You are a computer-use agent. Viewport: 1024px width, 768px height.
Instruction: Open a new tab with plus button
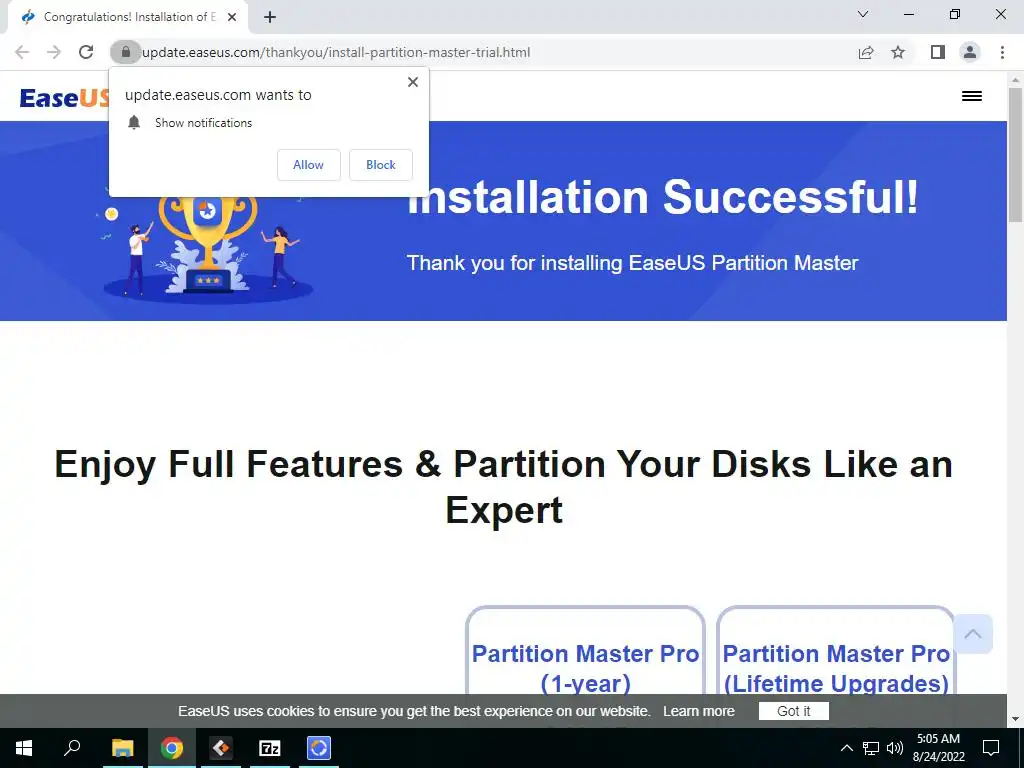coord(270,17)
